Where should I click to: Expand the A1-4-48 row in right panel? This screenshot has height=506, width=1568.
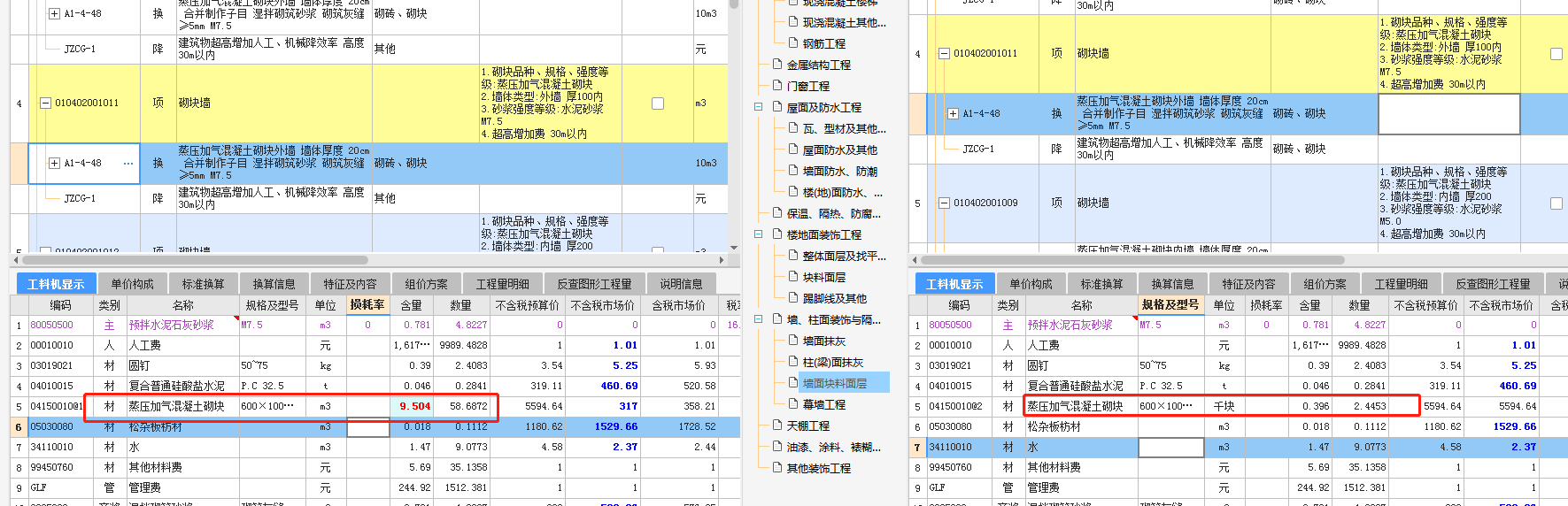pos(953,114)
